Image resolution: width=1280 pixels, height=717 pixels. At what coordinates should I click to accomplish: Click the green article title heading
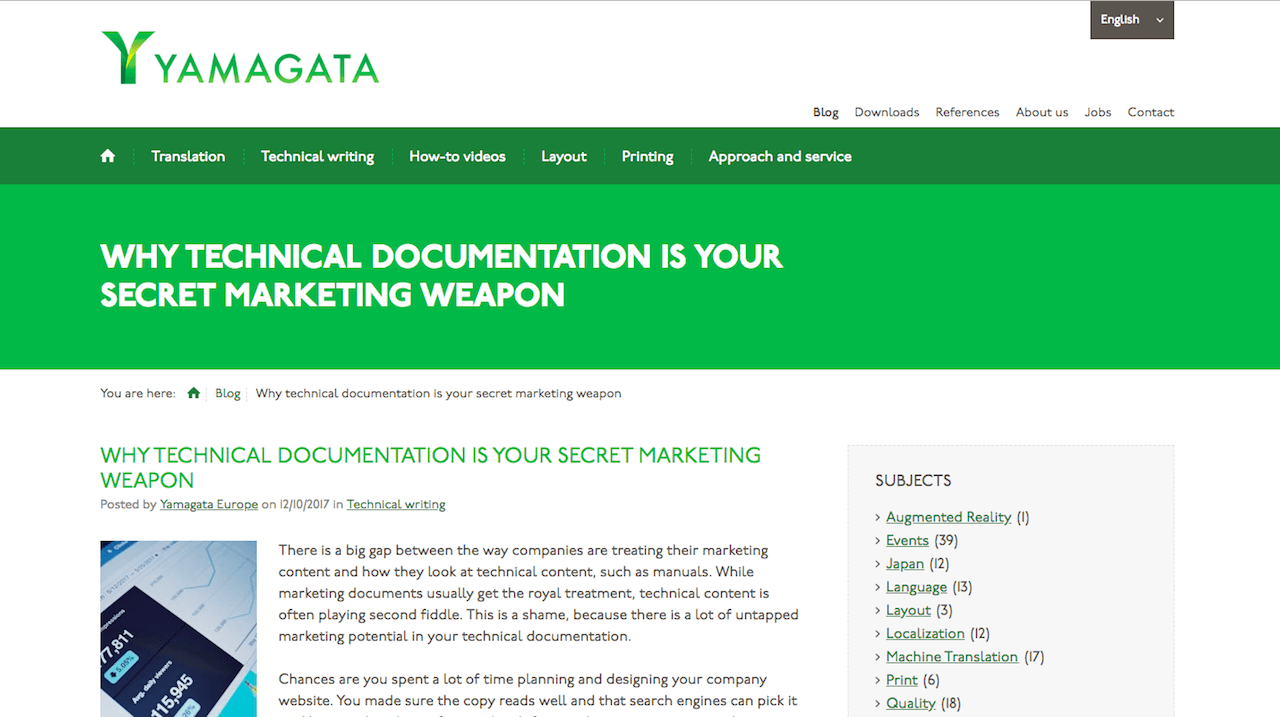click(x=431, y=467)
